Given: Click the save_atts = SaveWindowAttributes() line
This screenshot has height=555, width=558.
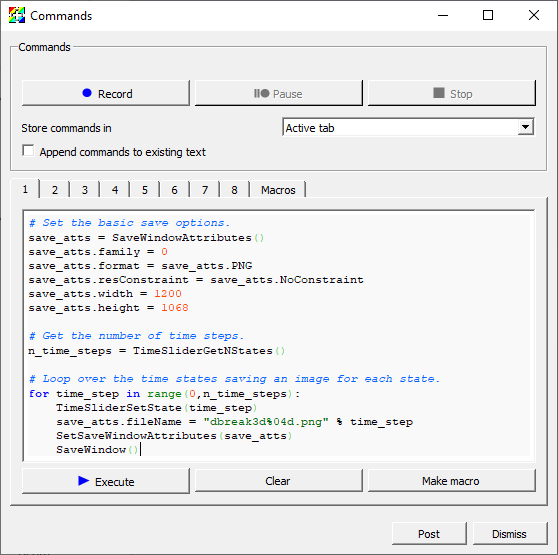Looking at the screenshot, I should (x=146, y=238).
